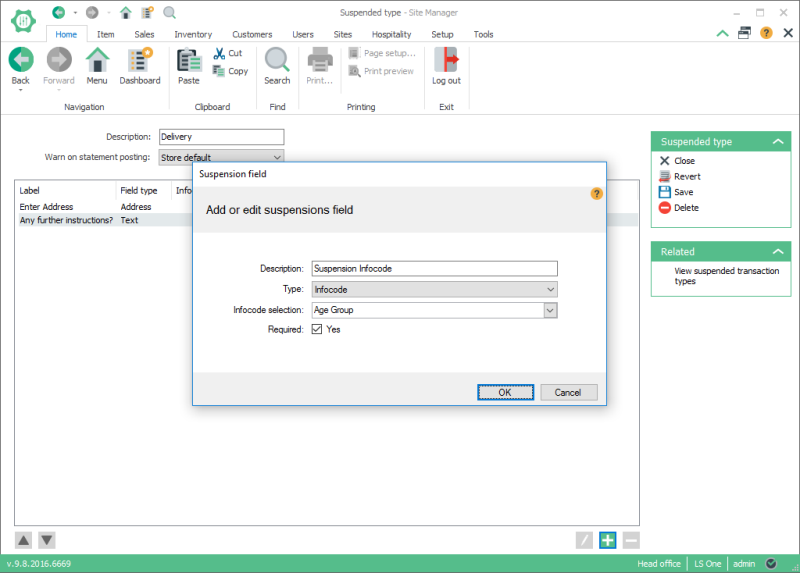Image resolution: width=800 pixels, height=573 pixels.
Task: Click the quick-access search icon in title bar
Action: 169,12
